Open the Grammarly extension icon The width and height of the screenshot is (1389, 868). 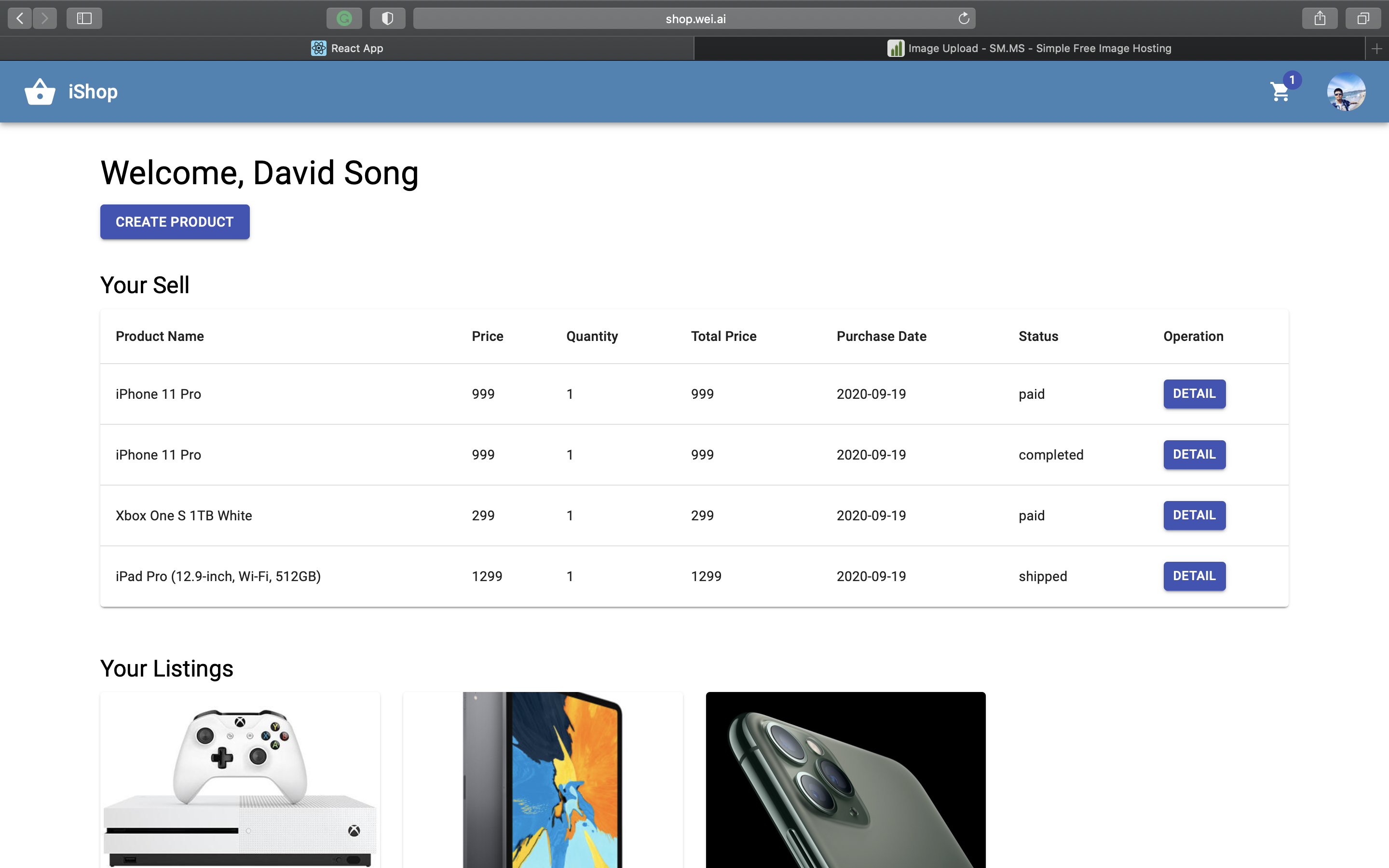click(x=344, y=18)
